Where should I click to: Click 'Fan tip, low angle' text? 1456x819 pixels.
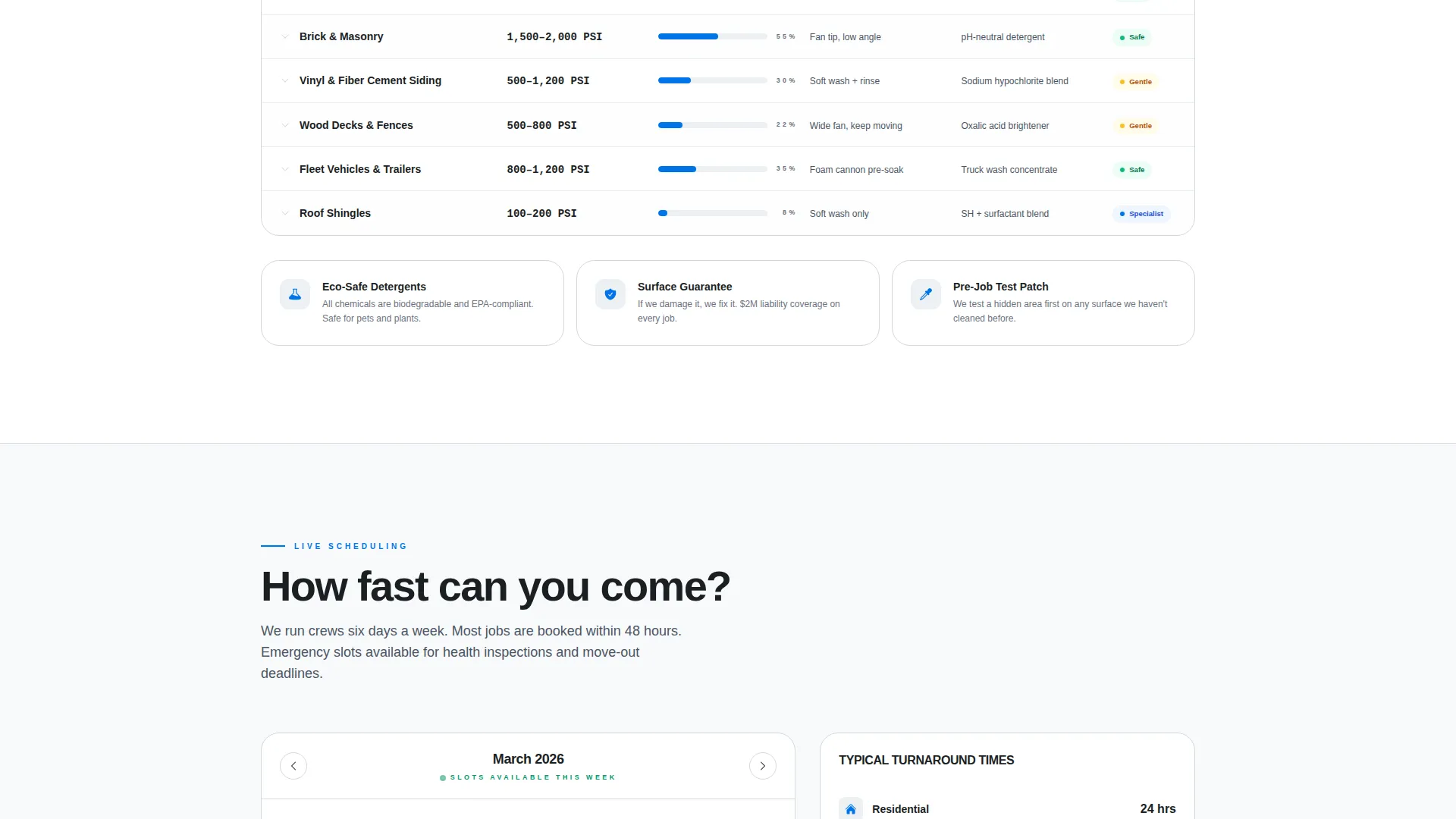pyautogui.click(x=845, y=37)
